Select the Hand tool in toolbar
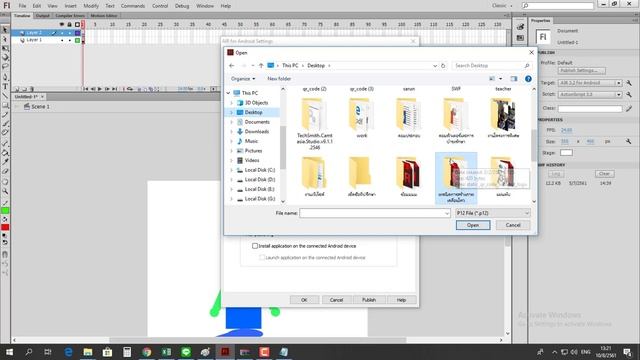This screenshot has height=360, width=640. pos(5,182)
